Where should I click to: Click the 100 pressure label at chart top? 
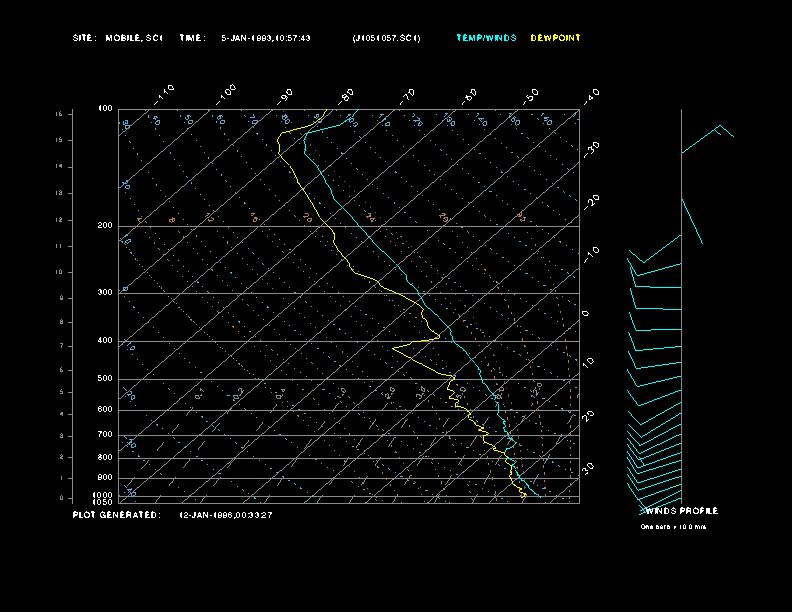pos(105,108)
